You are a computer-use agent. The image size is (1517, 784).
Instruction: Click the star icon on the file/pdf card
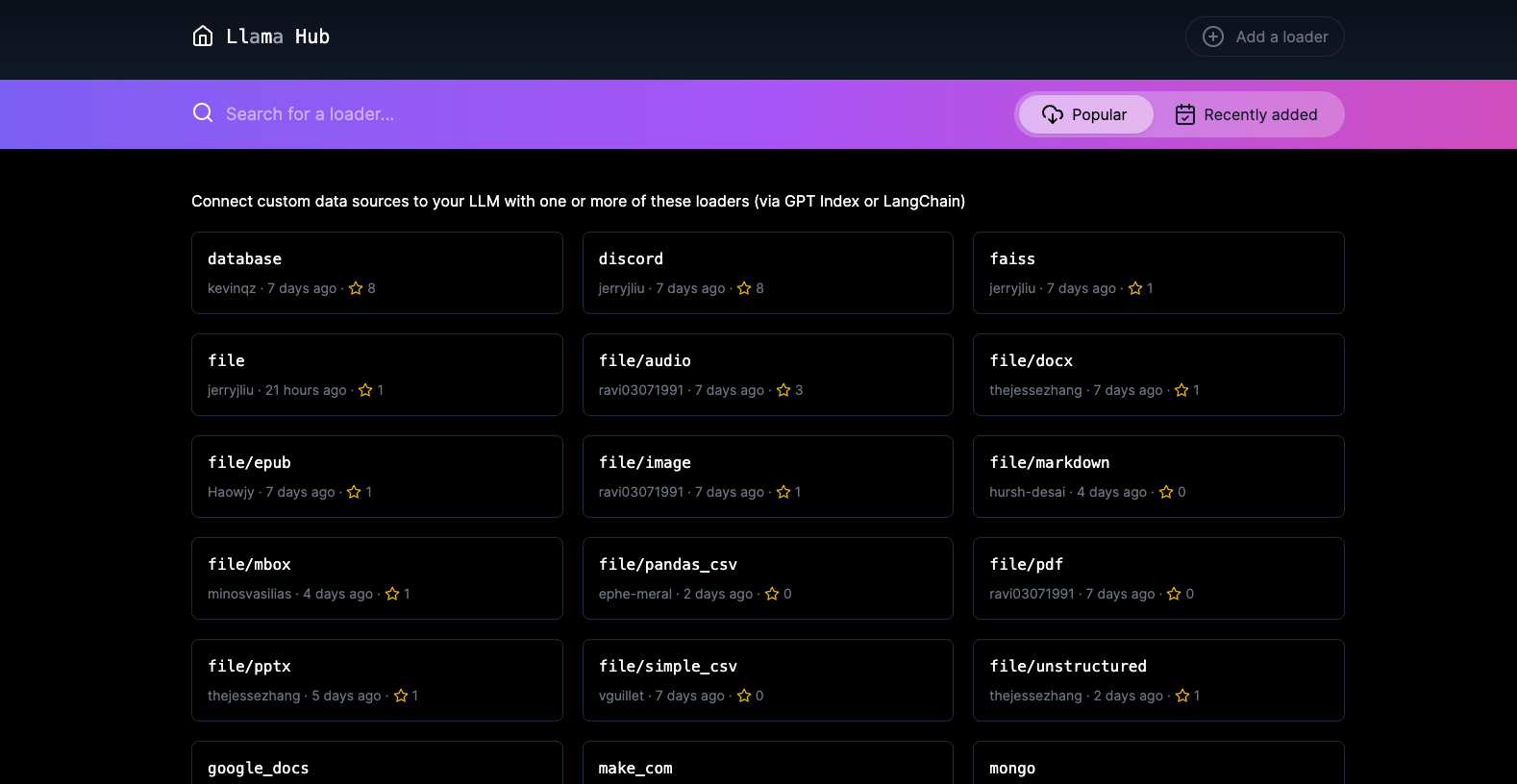tap(1174, 594)
